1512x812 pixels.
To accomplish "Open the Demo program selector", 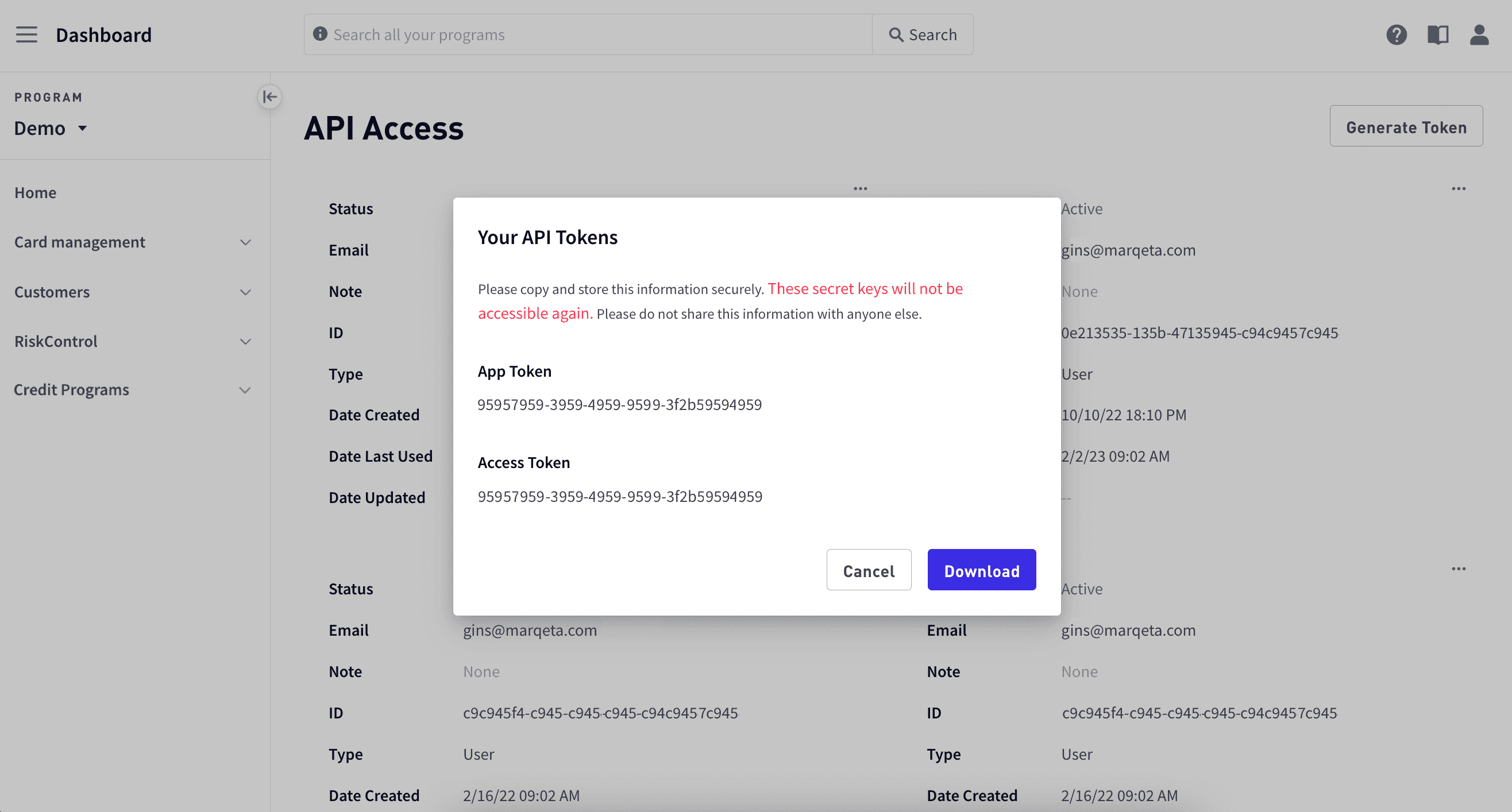I will coord(51,128).
